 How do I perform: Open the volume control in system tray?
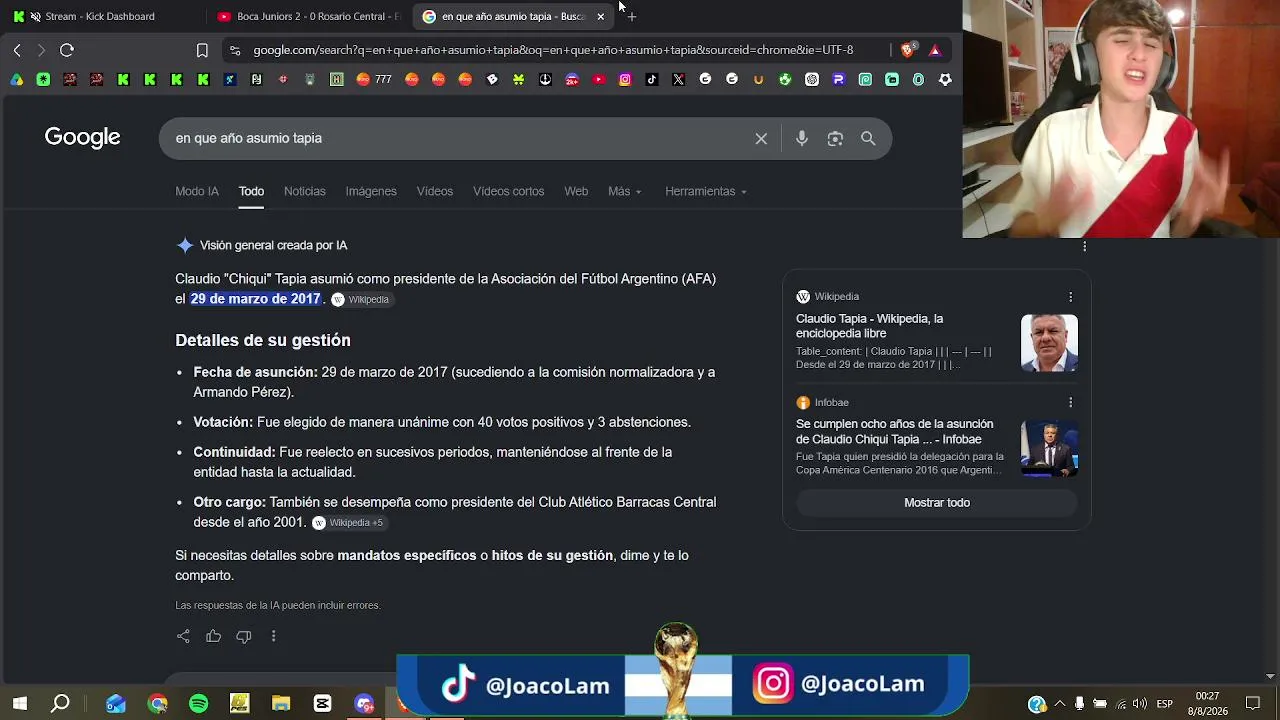tap(1140, 704)
